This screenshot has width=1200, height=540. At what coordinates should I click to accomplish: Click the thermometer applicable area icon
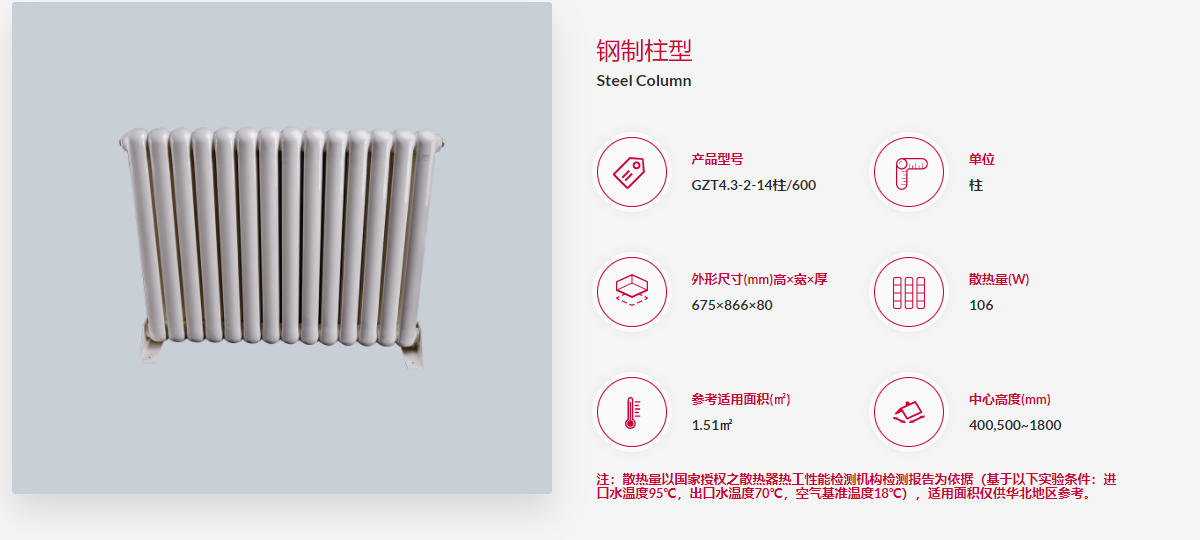[x=632, y=412]
